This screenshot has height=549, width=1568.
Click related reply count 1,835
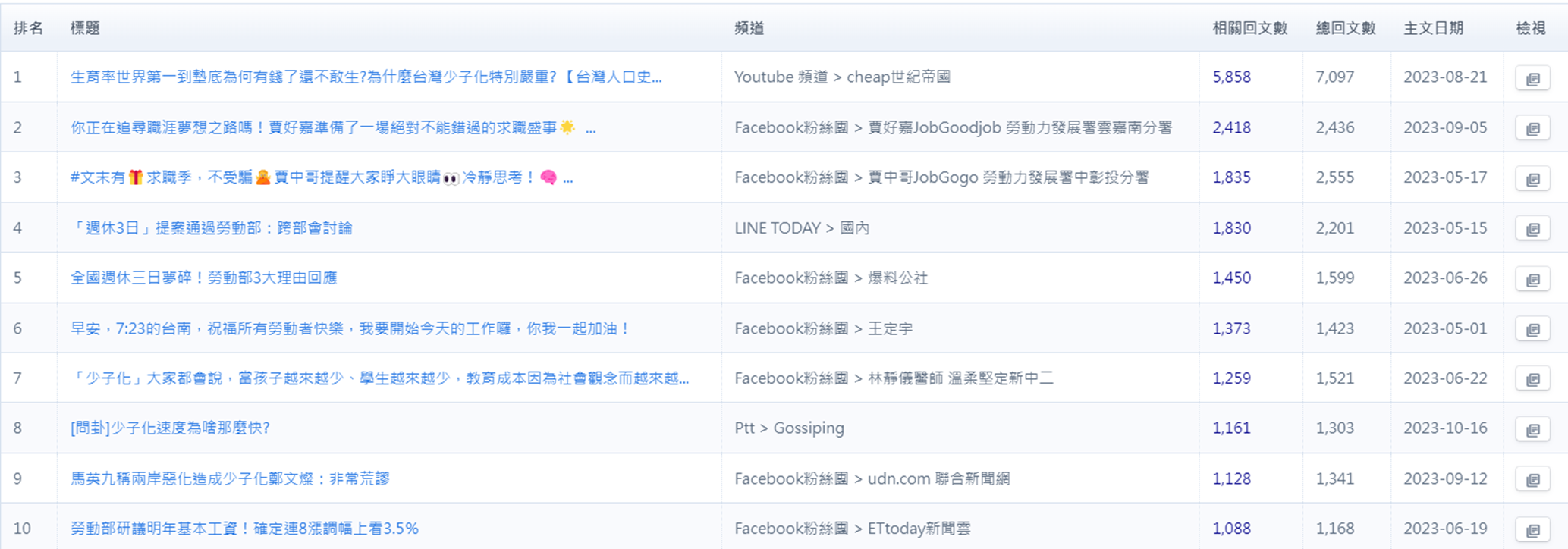pos(1231,177)
